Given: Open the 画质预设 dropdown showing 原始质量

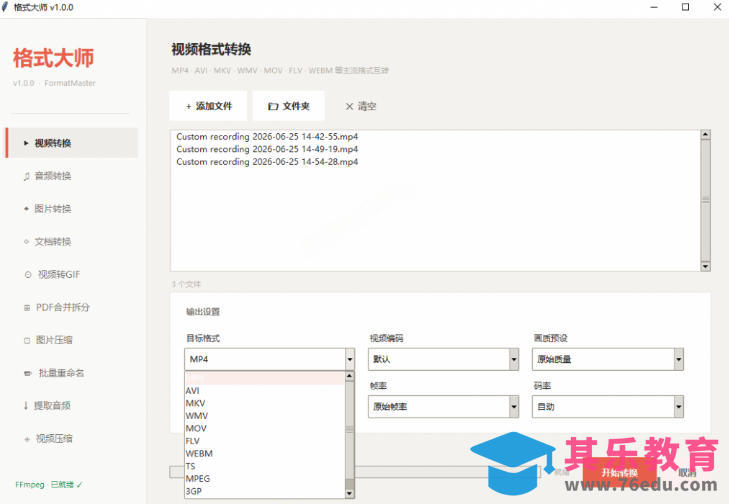Looking at the screenshot, I should click(x=608, y=359).
